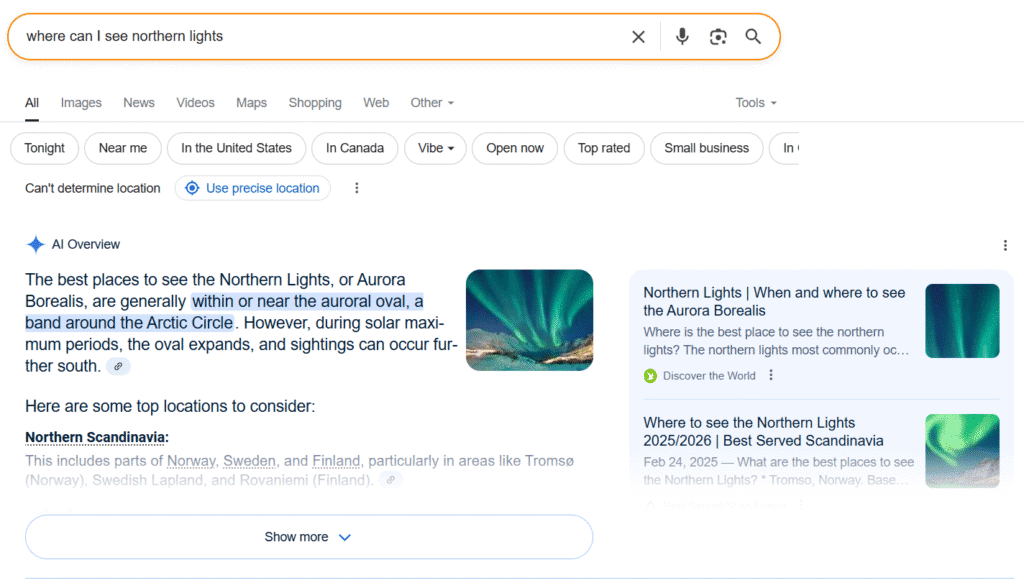Click inside the search query text field
Screen dimensions: 1024x588
pos(320,37)
